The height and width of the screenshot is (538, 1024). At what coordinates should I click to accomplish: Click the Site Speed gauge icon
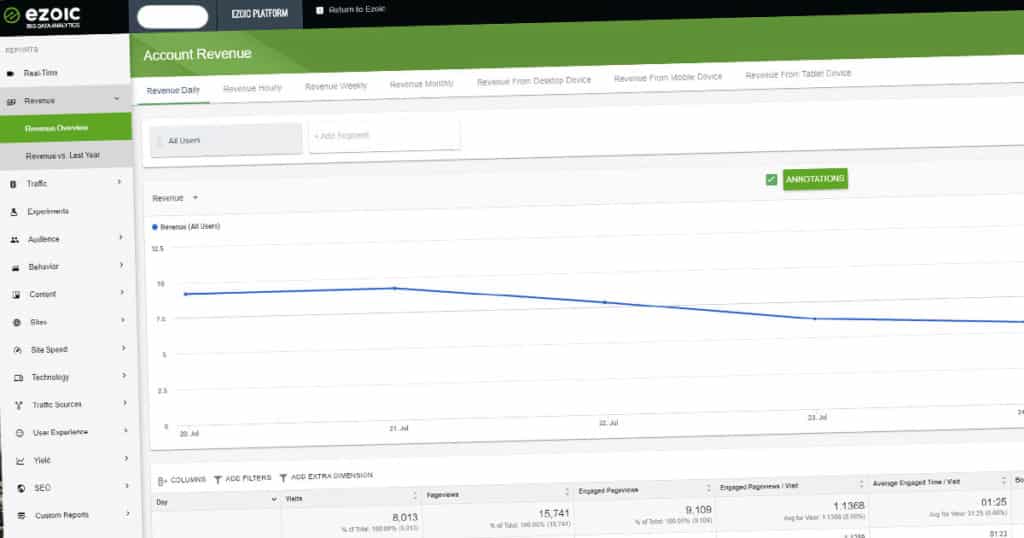18,351
